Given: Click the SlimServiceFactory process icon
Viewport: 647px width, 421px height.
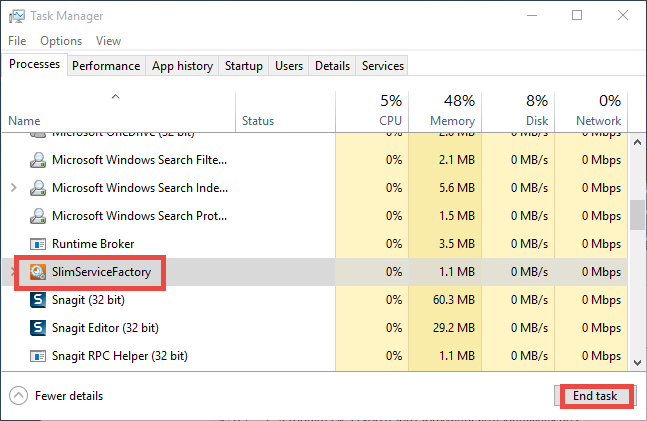Looking at the screenshot, I should (x=38, y=272).
